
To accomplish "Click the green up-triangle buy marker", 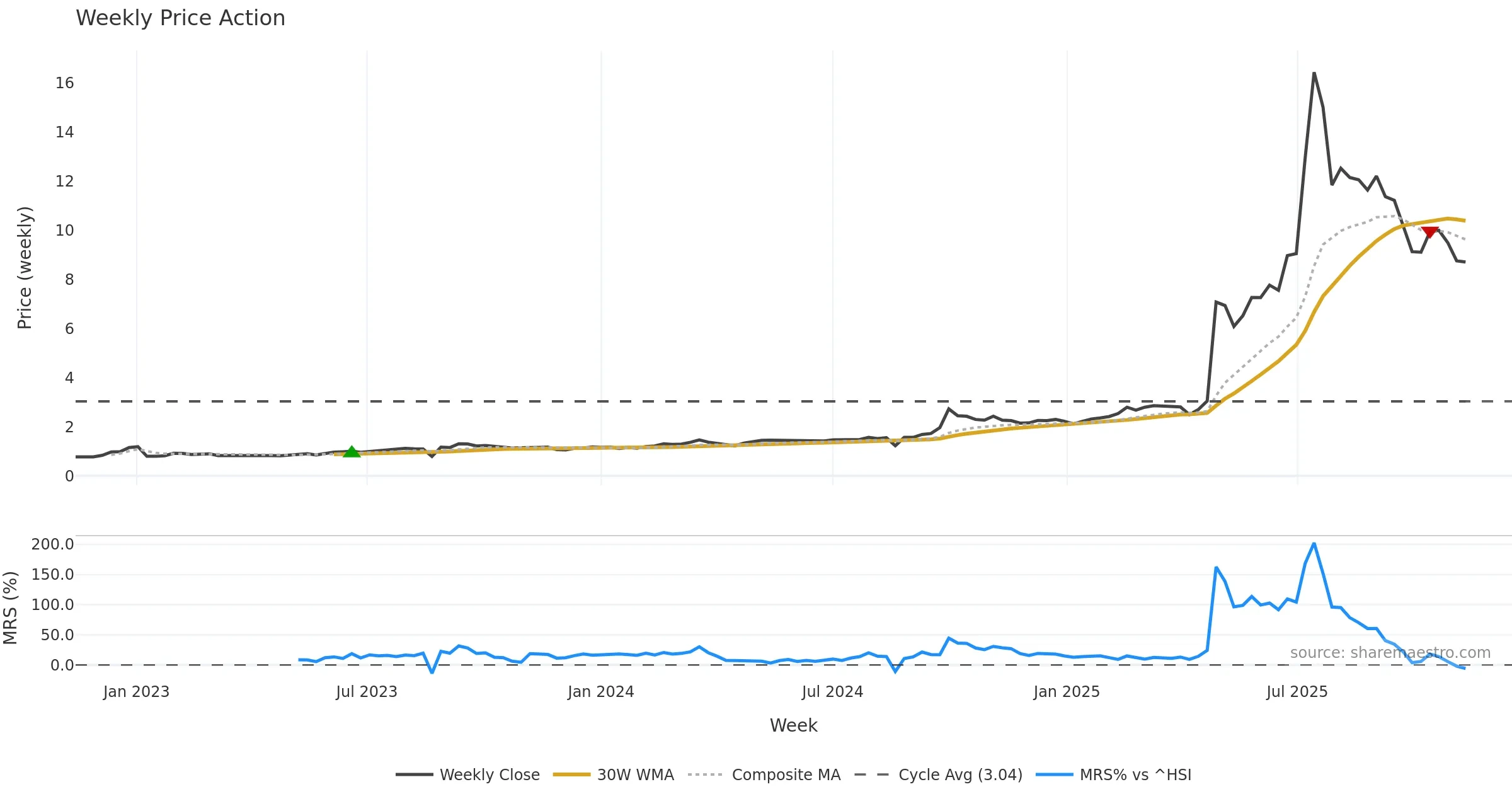I will click(352, 451).
